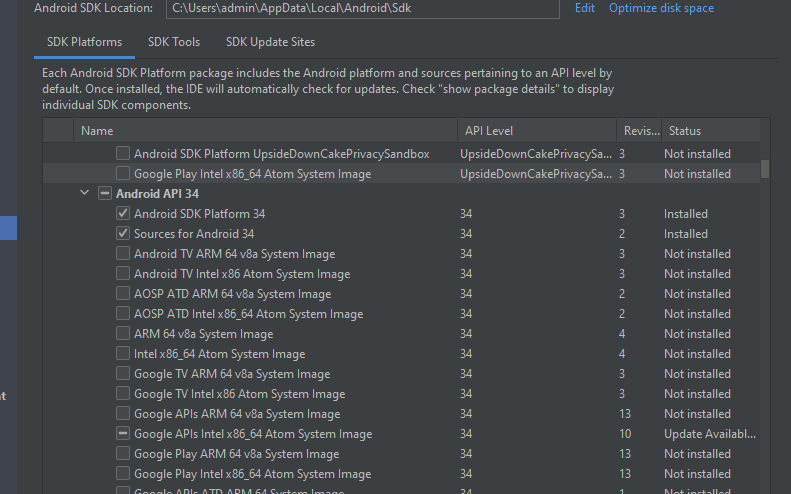Check Intel x86_64 Atom System Image
Image resolution: width=791 pixels, height=494 pixels.
point(123,354)
